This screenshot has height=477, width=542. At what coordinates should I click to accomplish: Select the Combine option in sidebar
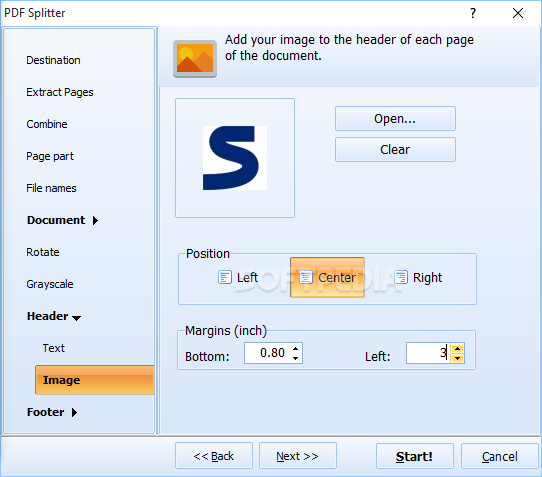(x=47, y=124)
